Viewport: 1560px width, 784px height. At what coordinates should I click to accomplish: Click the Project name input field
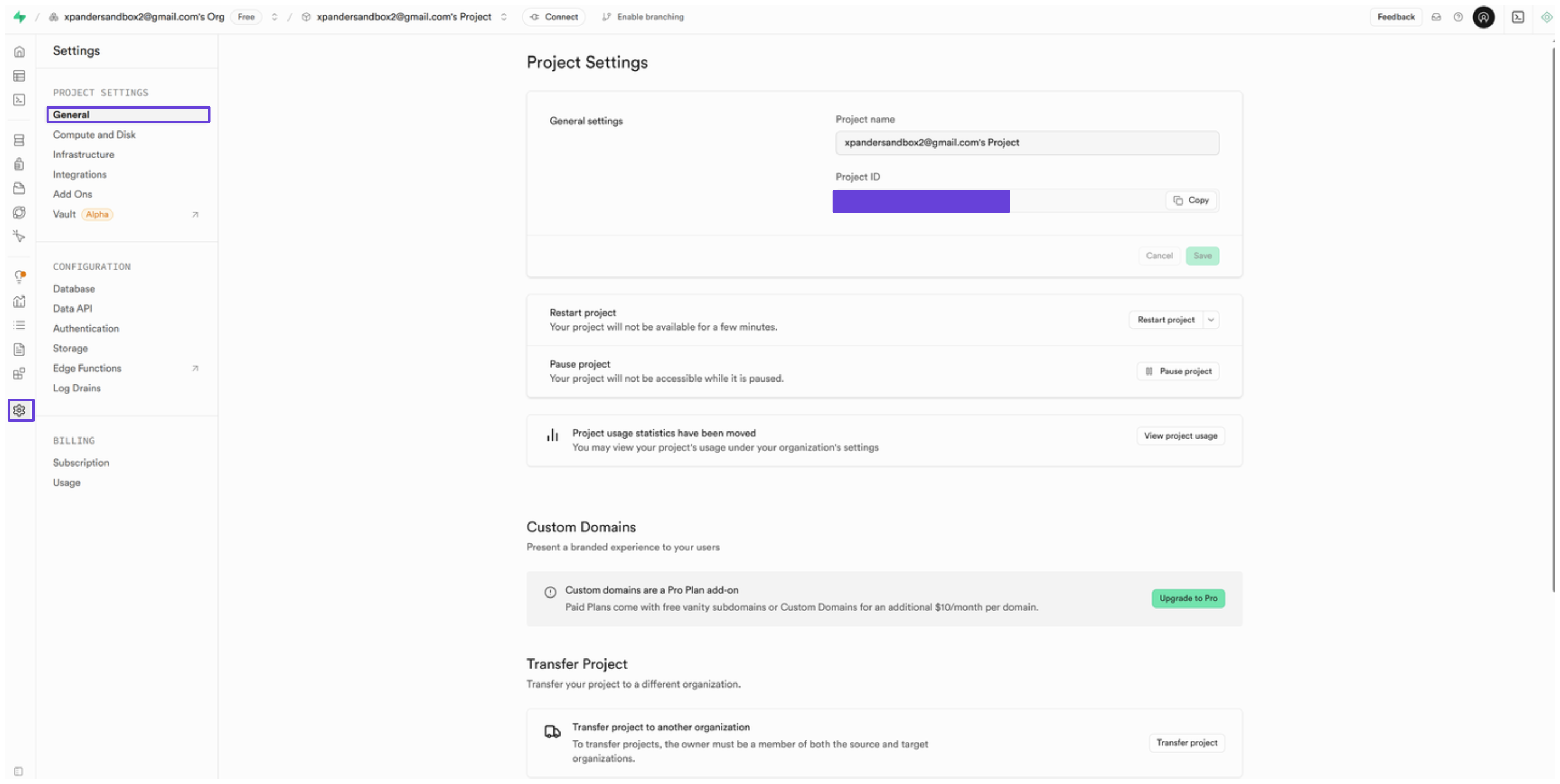point(1026,143)
